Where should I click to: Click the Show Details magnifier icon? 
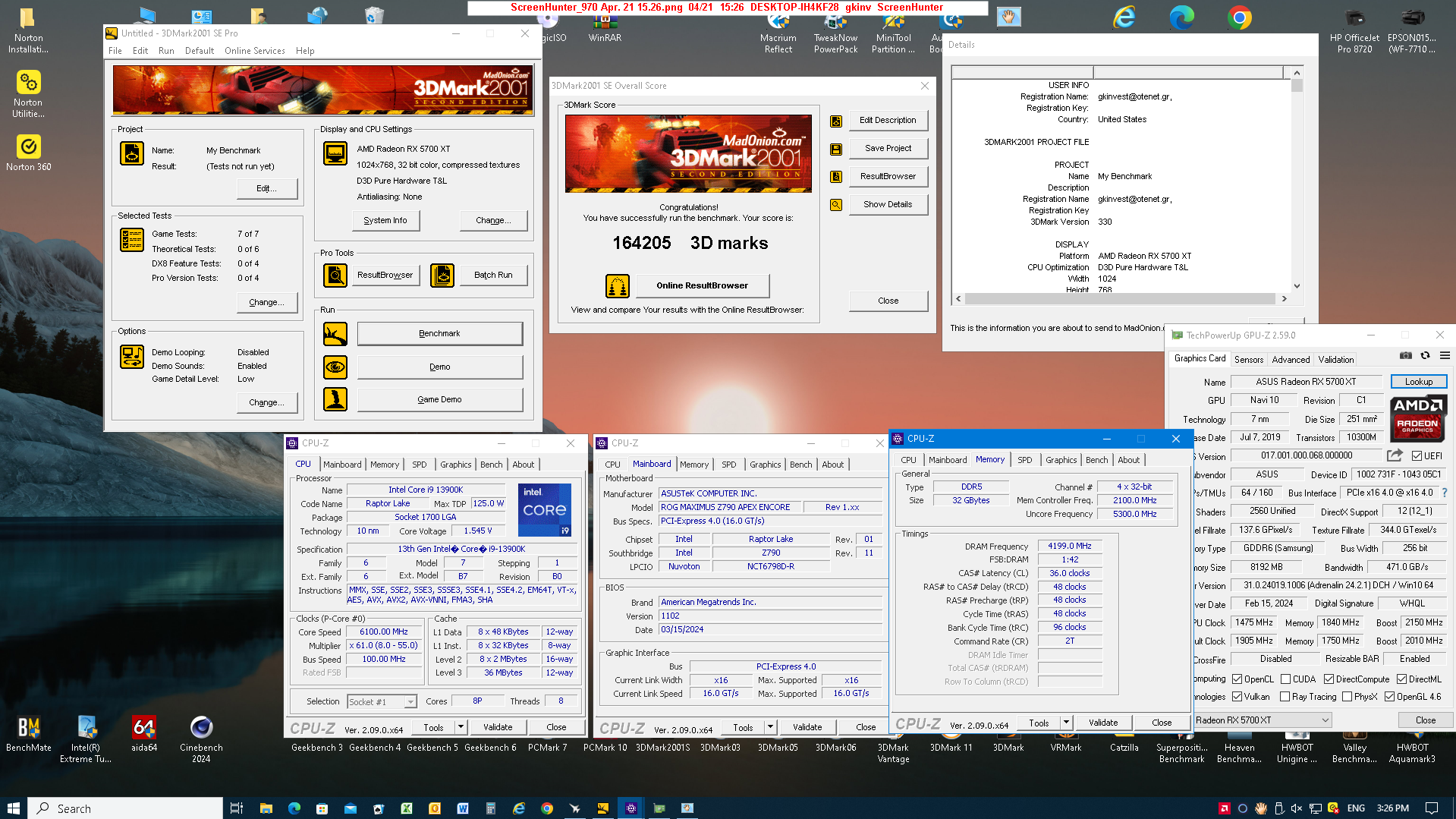point(836,205)
